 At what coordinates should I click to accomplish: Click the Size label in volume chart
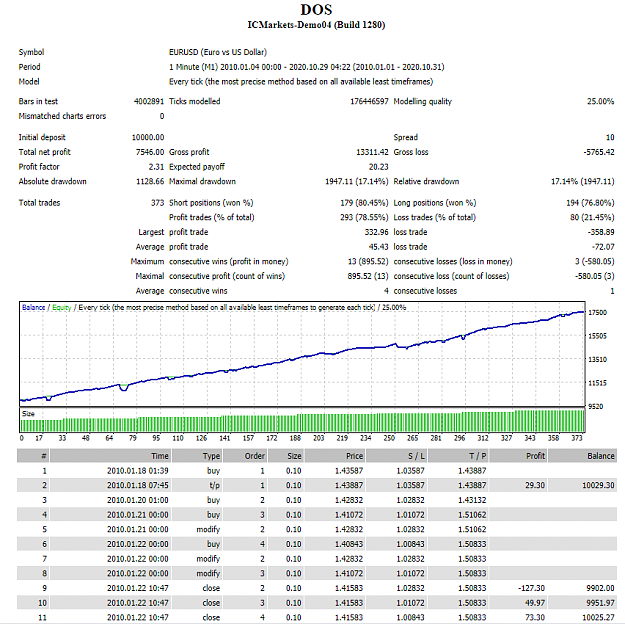[28, 413]
